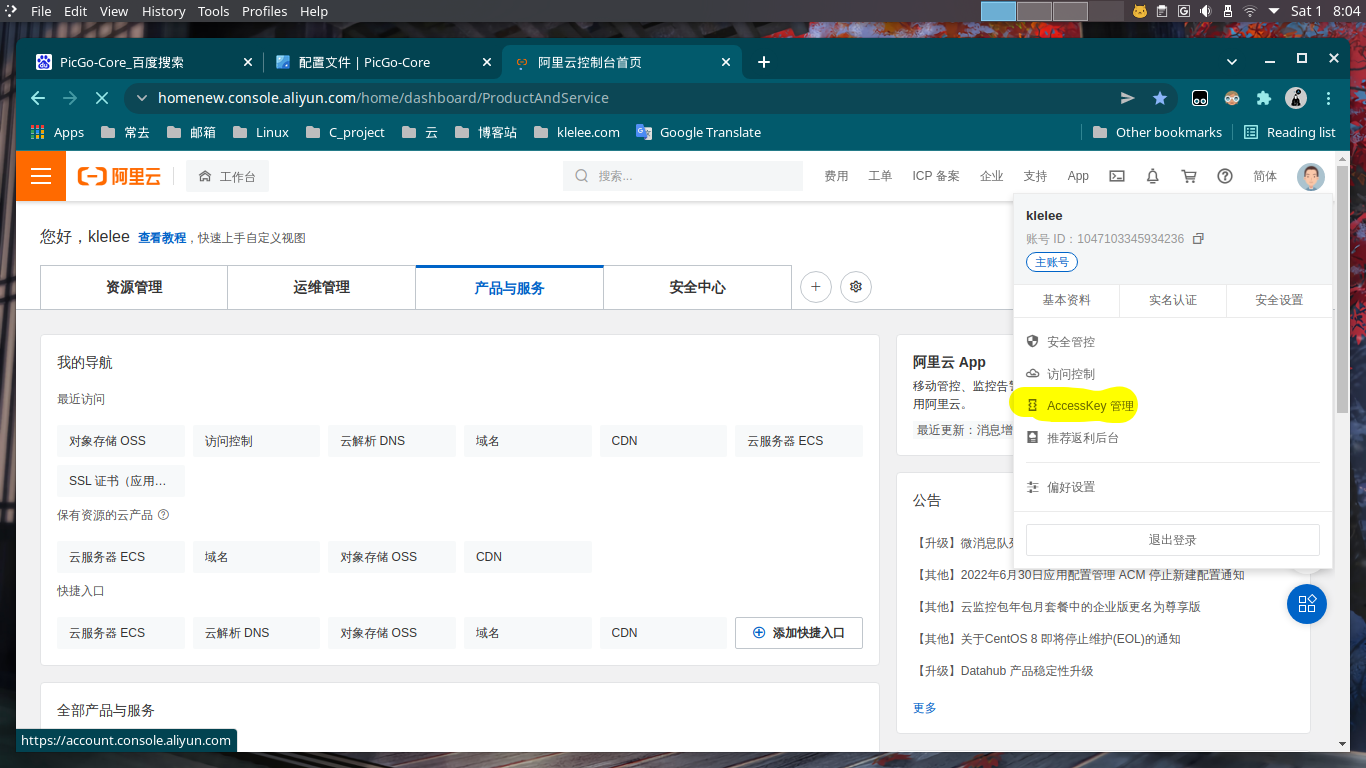Open the notification bell
The width and height of the screenshot is (1366, 768).
[x=1153, y=176]
